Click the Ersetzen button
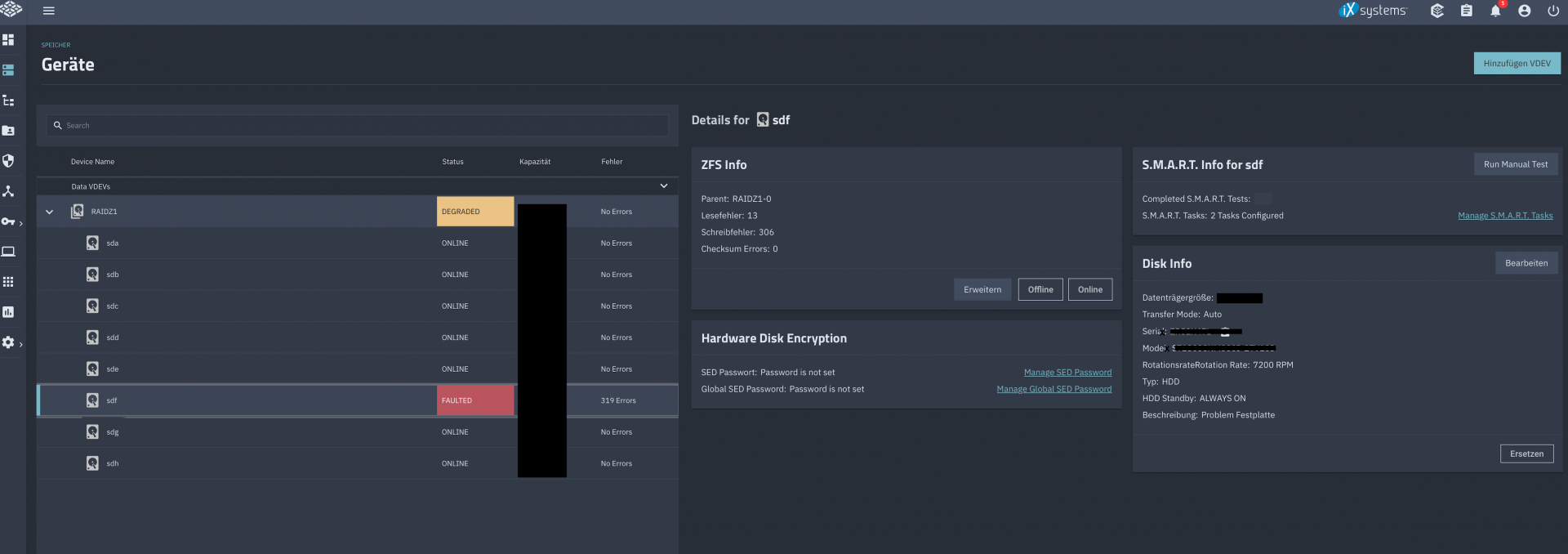Screen dimensions: 1568x554 [1526, 453]
